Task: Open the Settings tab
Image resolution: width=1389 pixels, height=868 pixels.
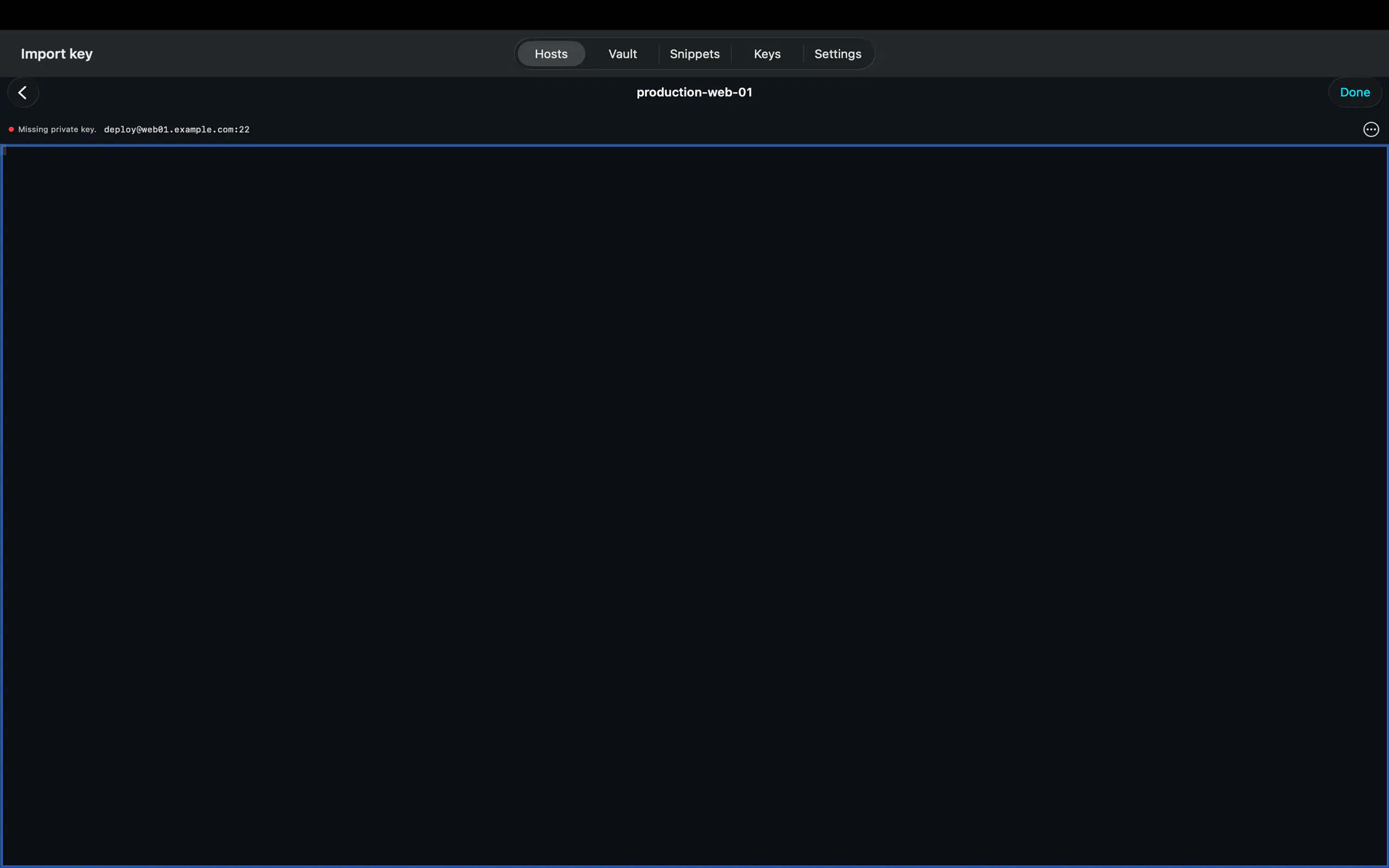Action: 837,54
